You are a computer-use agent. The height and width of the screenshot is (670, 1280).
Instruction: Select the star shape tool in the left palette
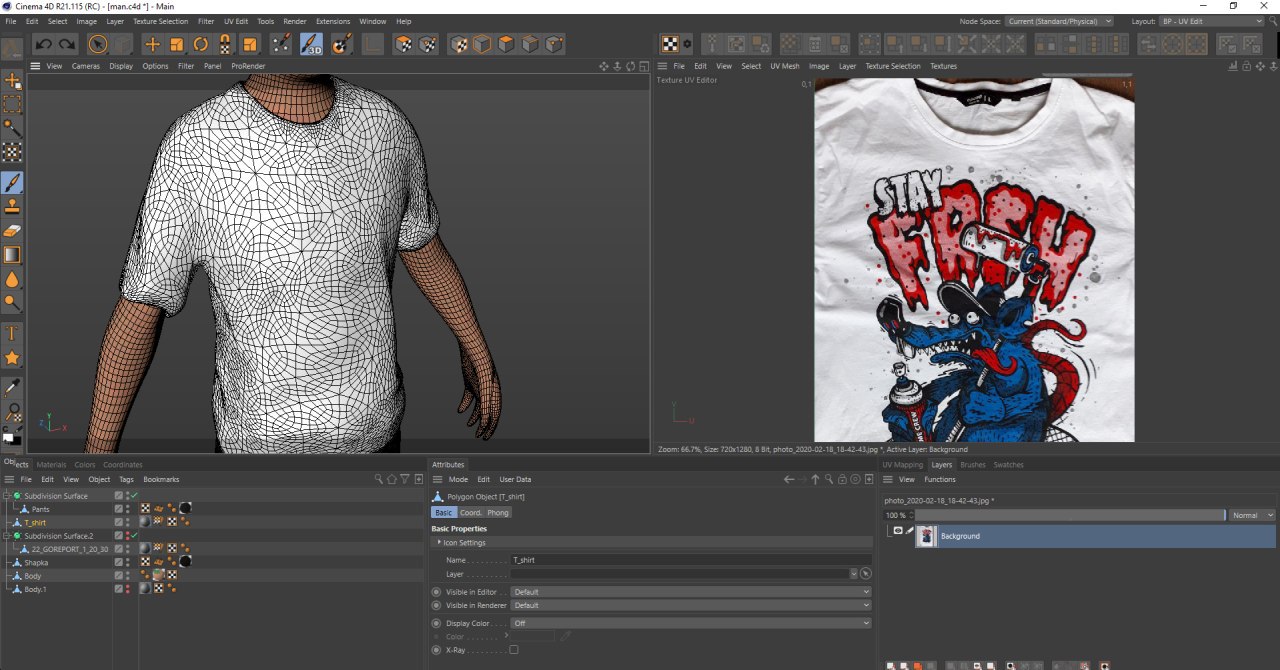point(12,357)
